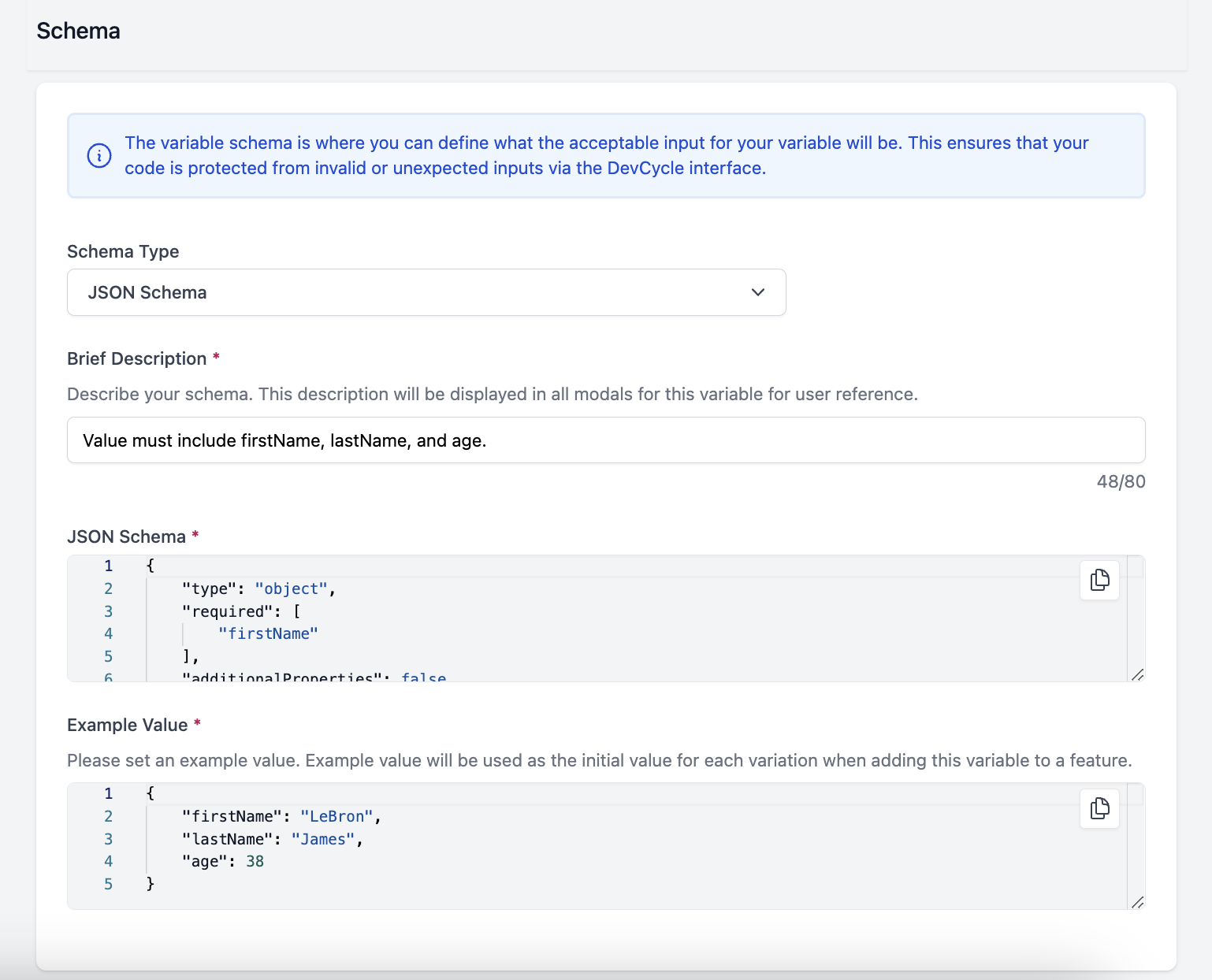Viewport: 1212px width, 980px height.
Task: Click the 48/80 character counter
Action: (x=1122, y=481)
